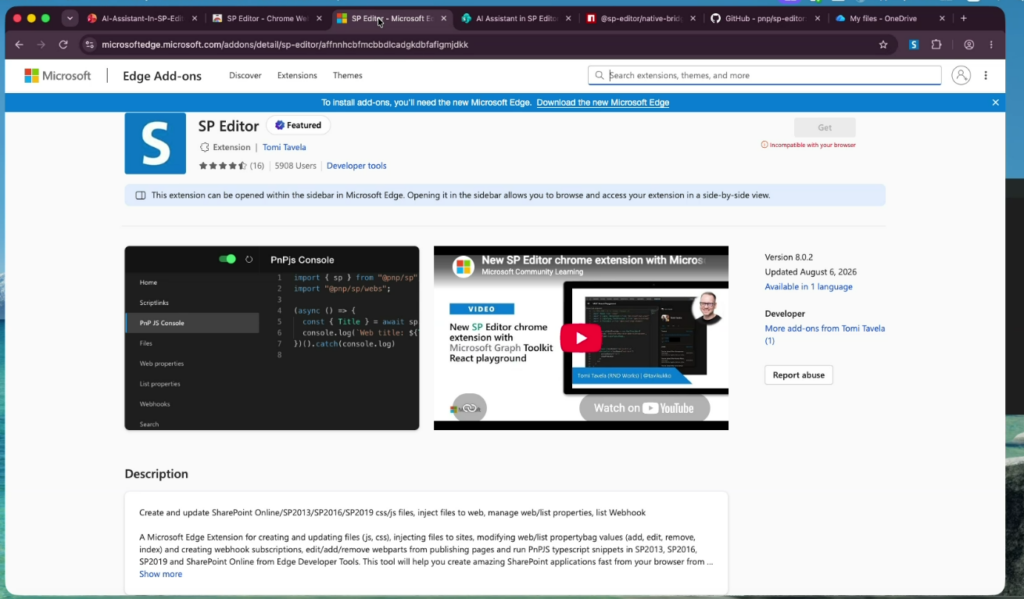
Task: Expand description with Show more
Action: 161,574
